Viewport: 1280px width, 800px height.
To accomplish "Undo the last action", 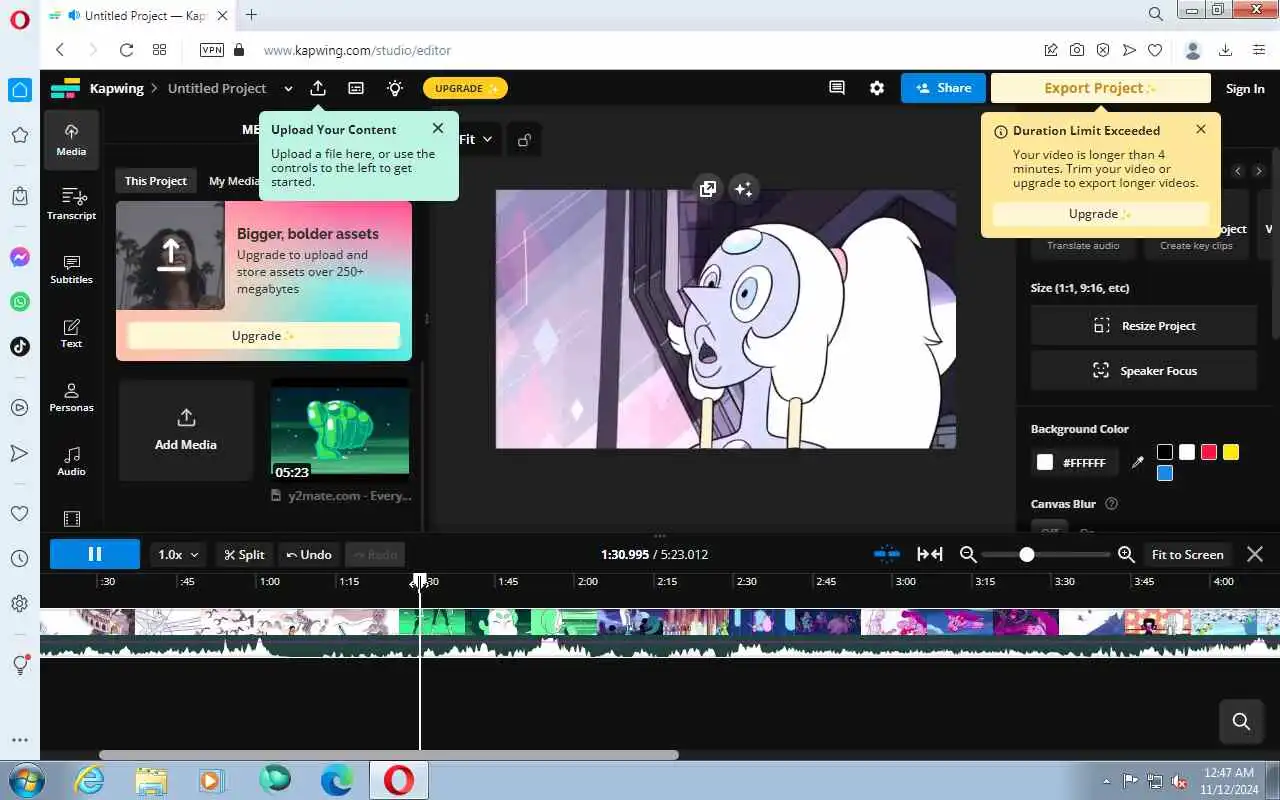I will click(x=309, y=554).
